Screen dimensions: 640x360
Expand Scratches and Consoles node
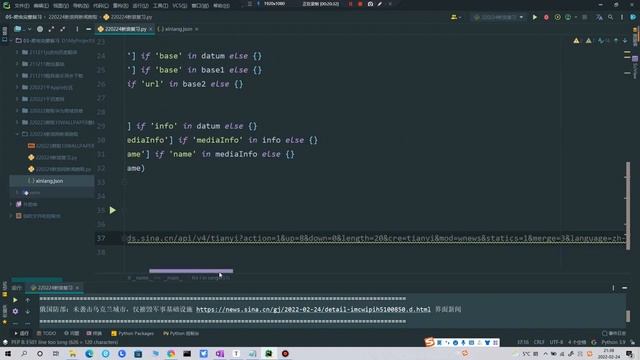coord(11,216)
